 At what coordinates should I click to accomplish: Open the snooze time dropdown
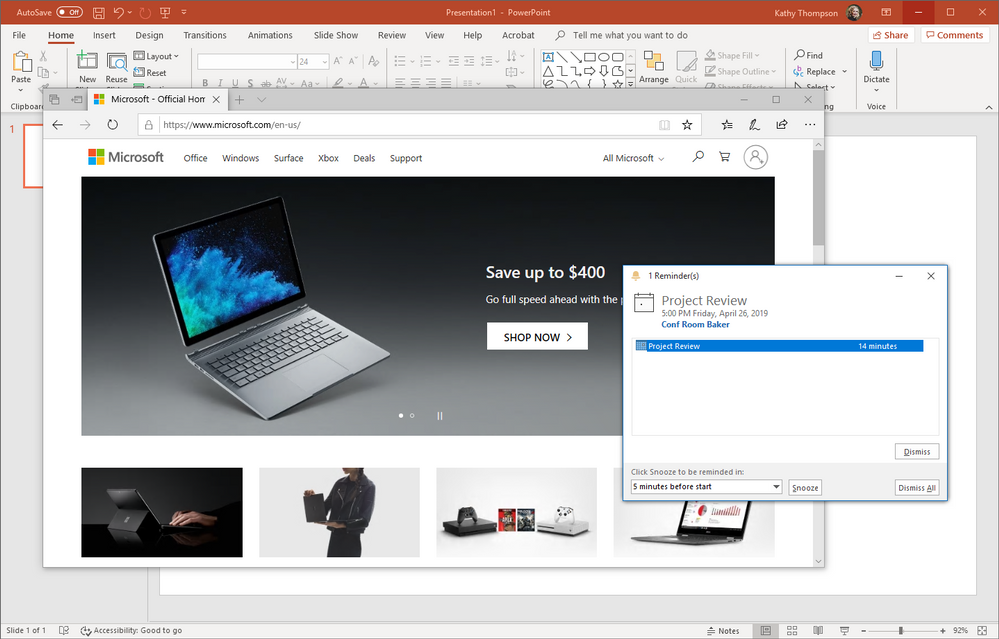coord(707,487)
